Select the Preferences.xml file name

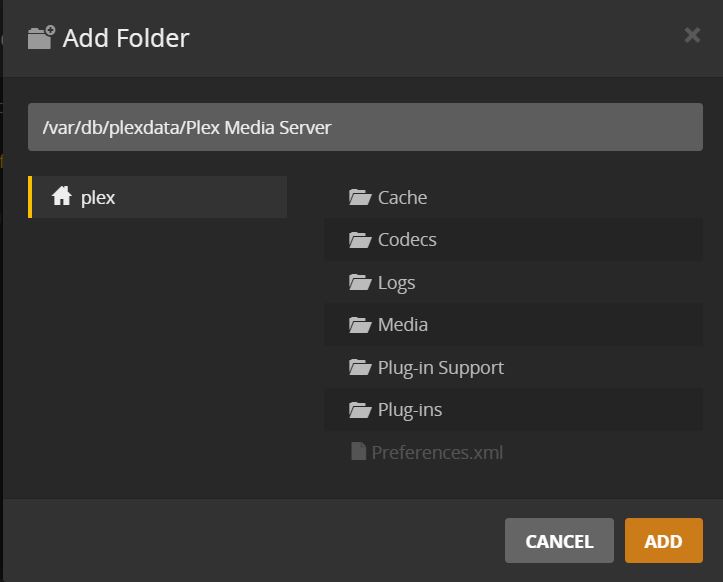(x=437, y=452)
